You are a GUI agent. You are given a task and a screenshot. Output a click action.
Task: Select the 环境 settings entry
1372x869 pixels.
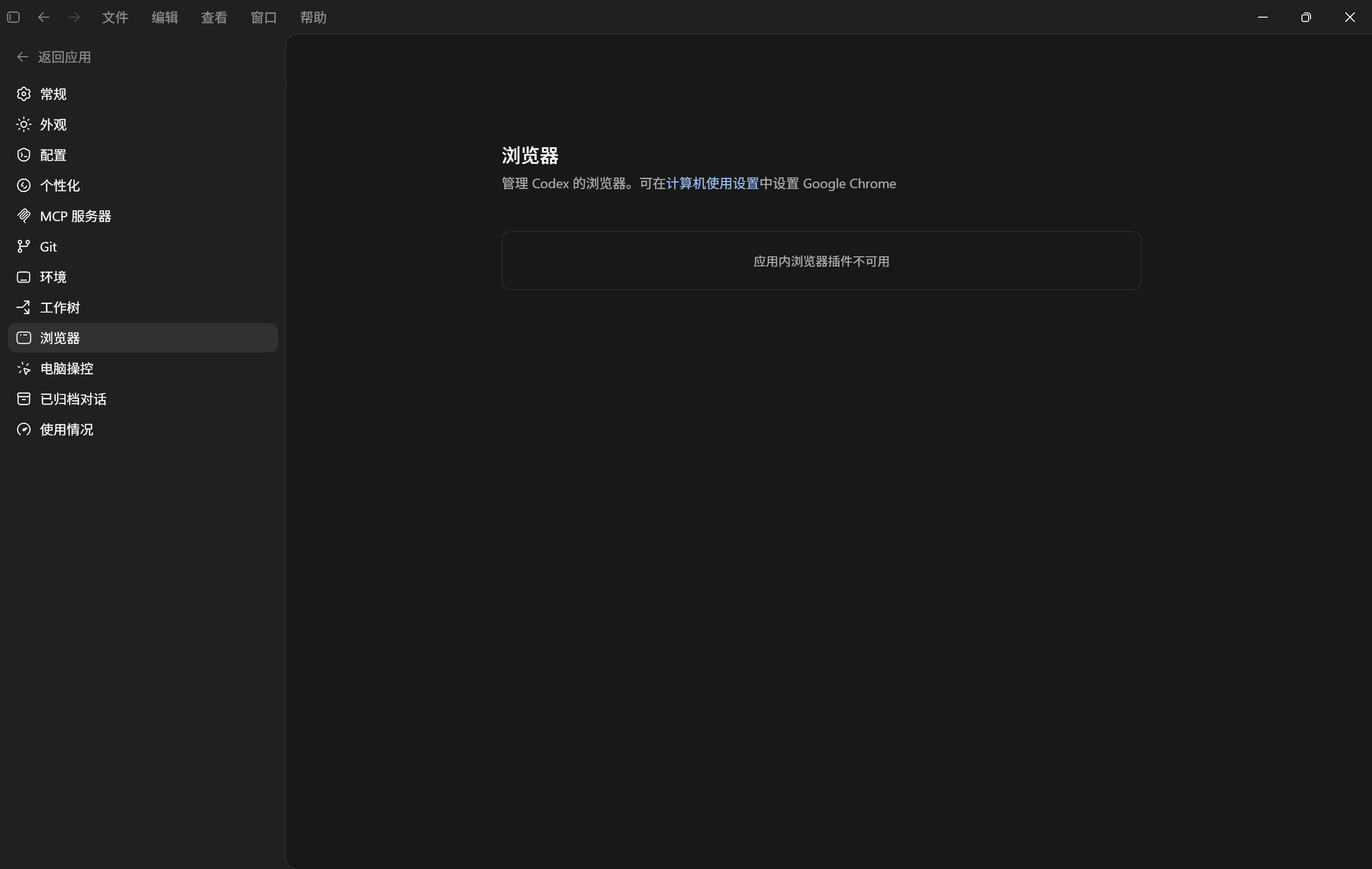142,277
